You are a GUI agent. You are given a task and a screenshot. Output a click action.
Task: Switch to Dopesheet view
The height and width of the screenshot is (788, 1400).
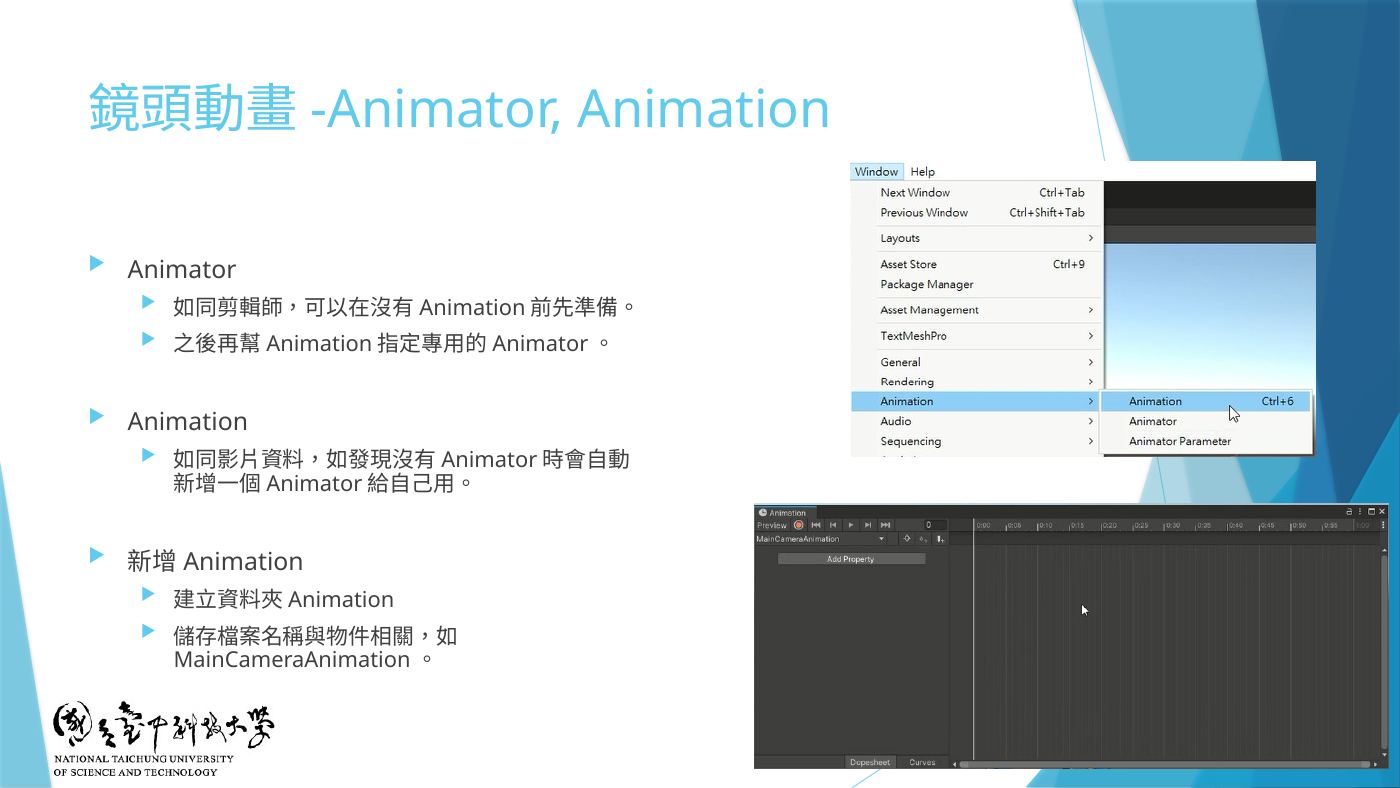click(870, 762)
